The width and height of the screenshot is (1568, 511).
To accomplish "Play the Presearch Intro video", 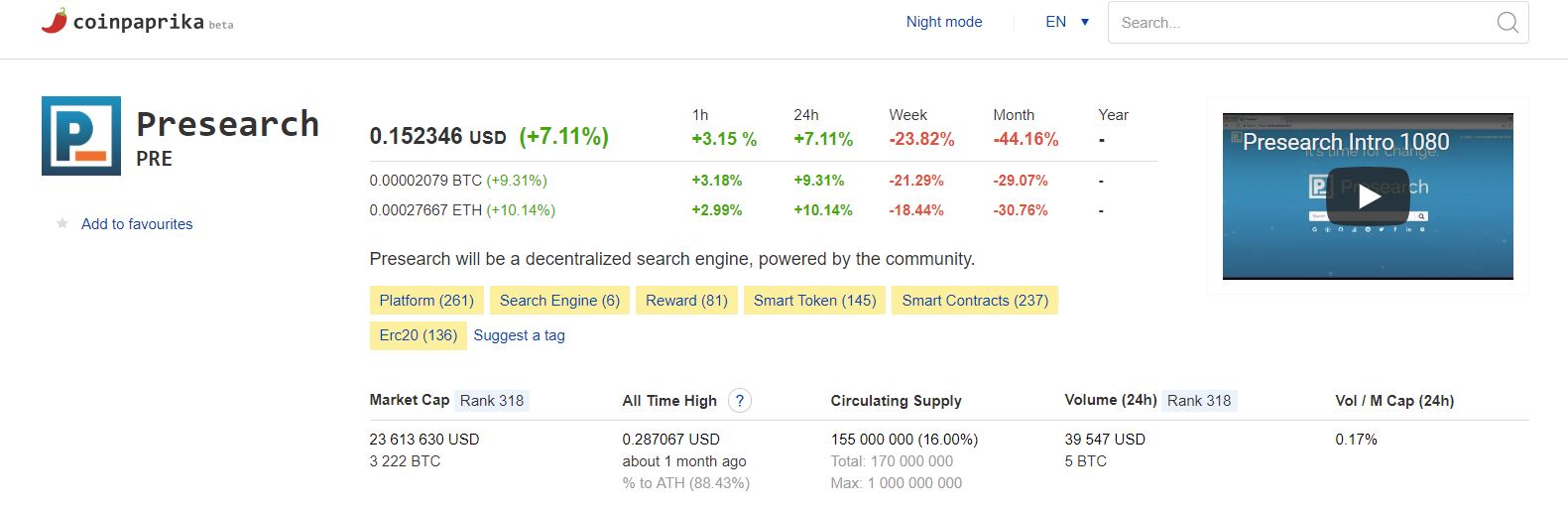I will (x=1368, y=196).
